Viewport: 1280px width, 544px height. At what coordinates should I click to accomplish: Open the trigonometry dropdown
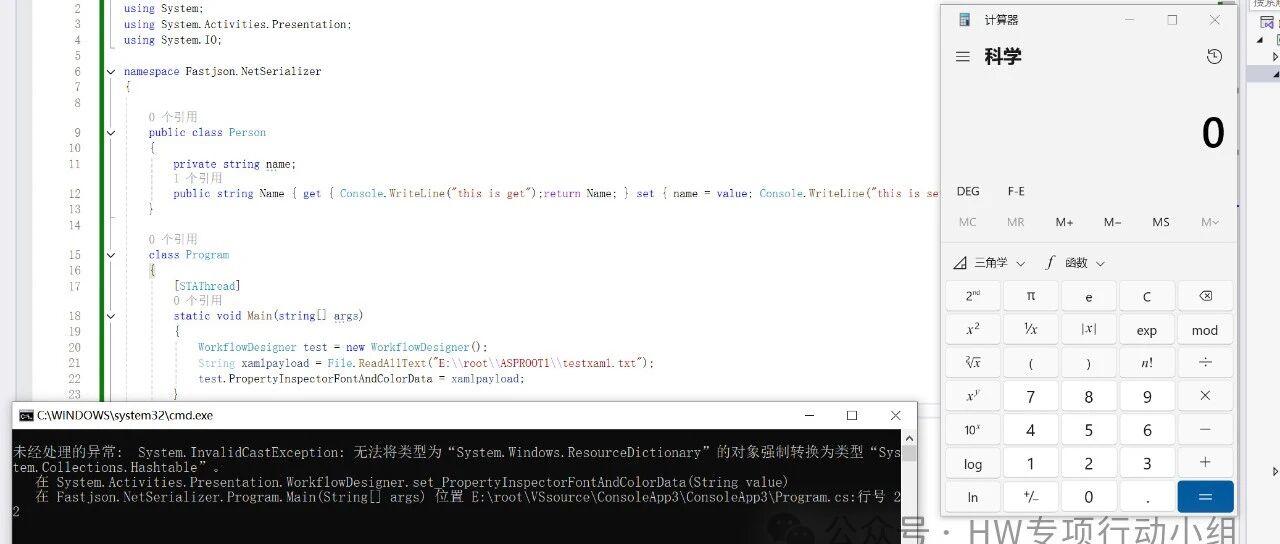989,263
